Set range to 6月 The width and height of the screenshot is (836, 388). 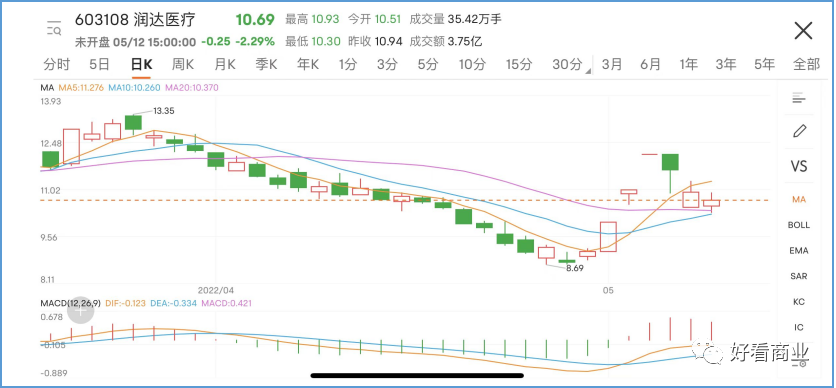[650, 65]
